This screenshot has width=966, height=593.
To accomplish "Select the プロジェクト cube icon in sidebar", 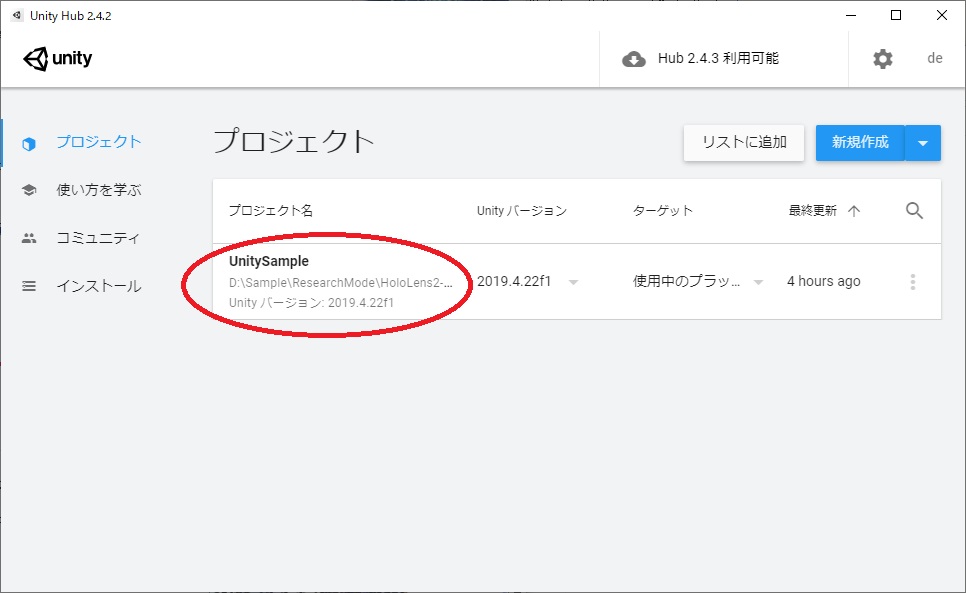I will tap(29, 143).
